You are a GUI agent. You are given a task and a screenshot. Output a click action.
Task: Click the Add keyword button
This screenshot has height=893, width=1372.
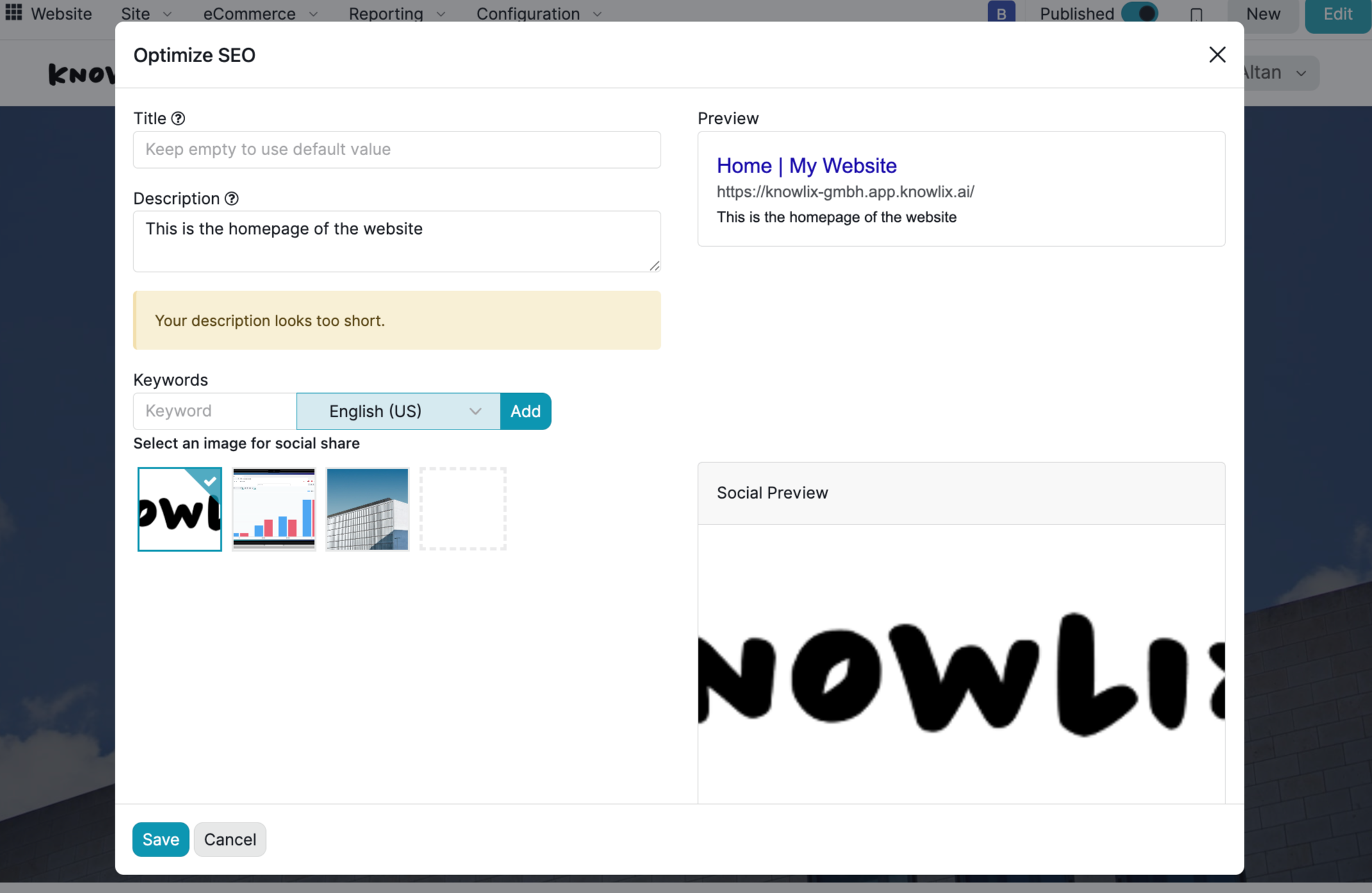(525, 412)
